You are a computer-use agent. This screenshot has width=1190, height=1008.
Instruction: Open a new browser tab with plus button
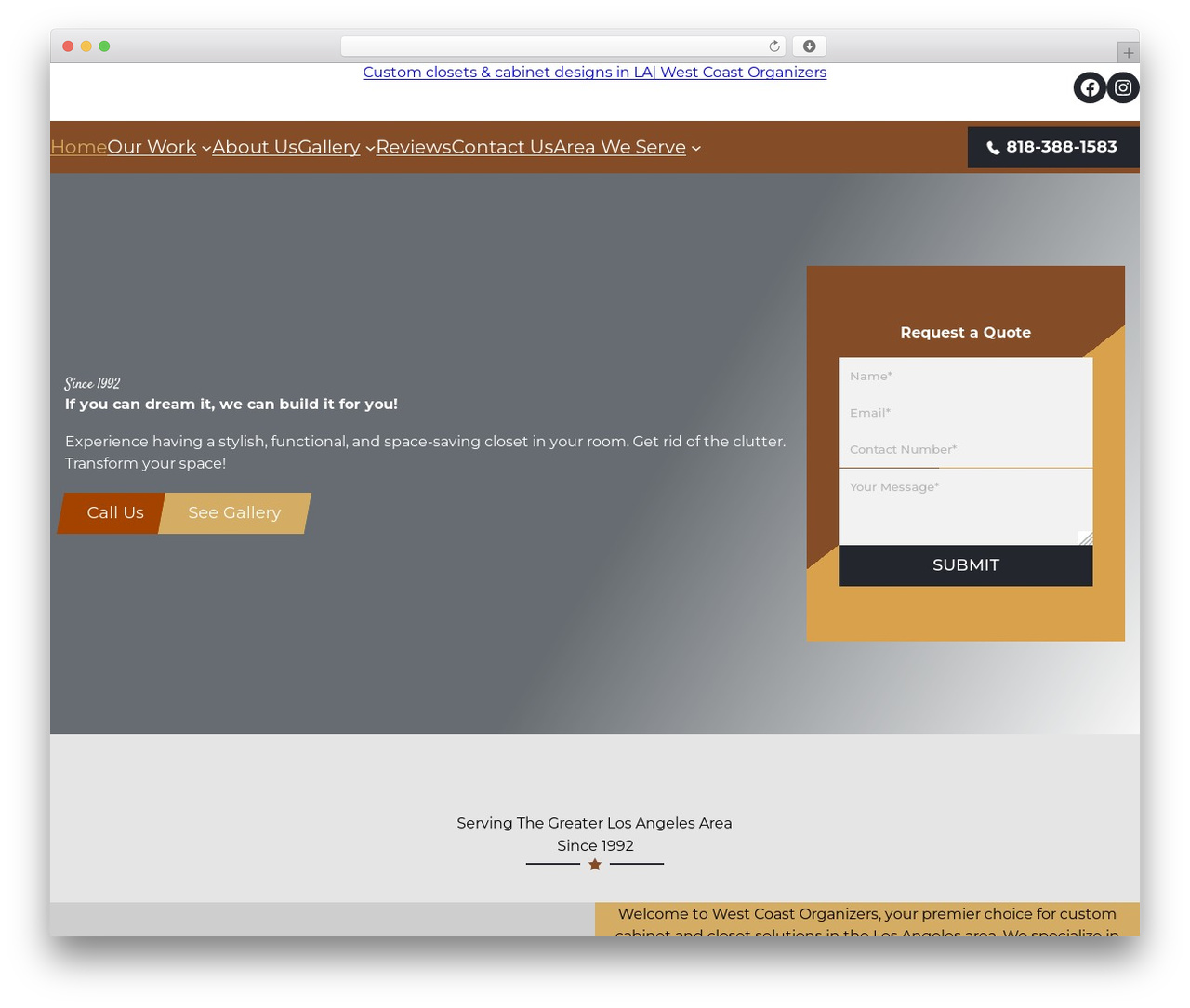[1129, 53]
